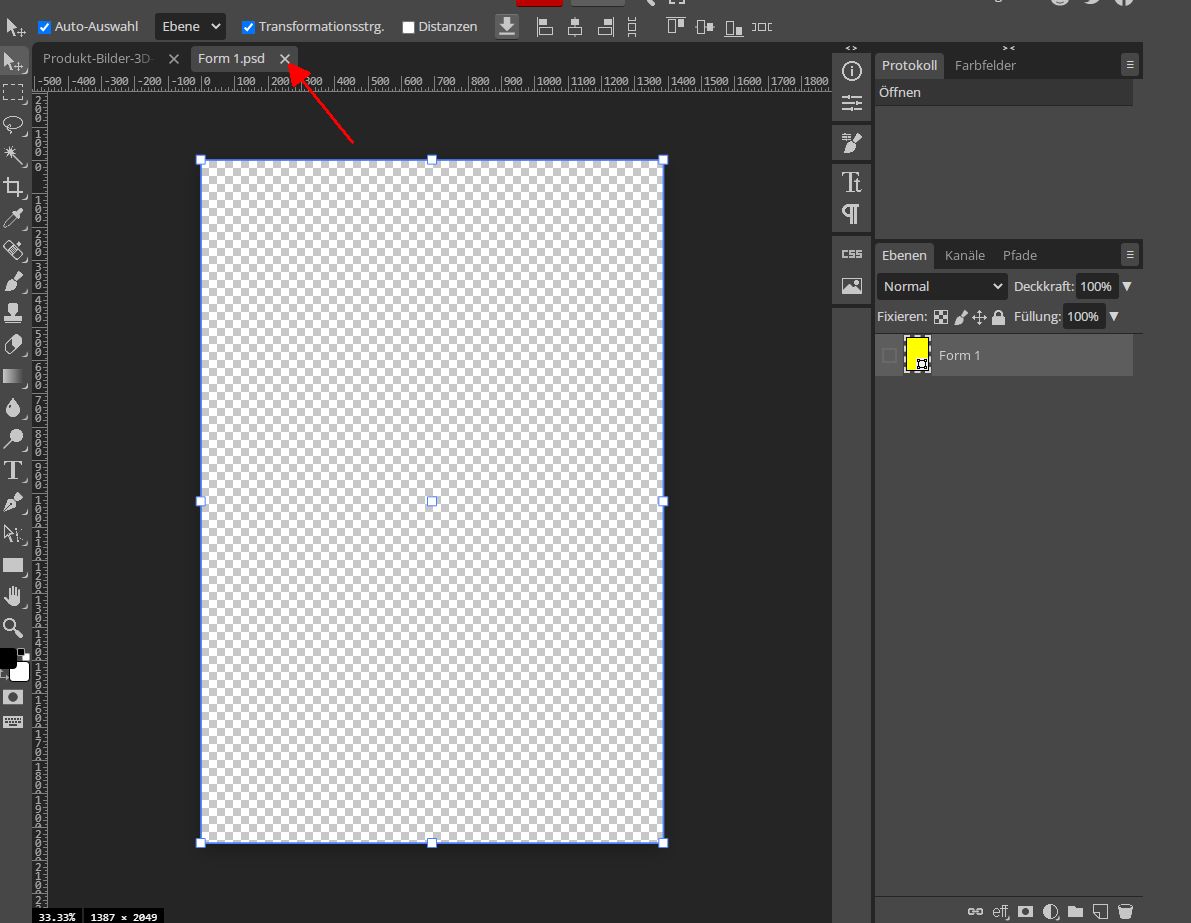Select the Brush tool
This screenshot has width=1191, height=923.
coord(13,281)
